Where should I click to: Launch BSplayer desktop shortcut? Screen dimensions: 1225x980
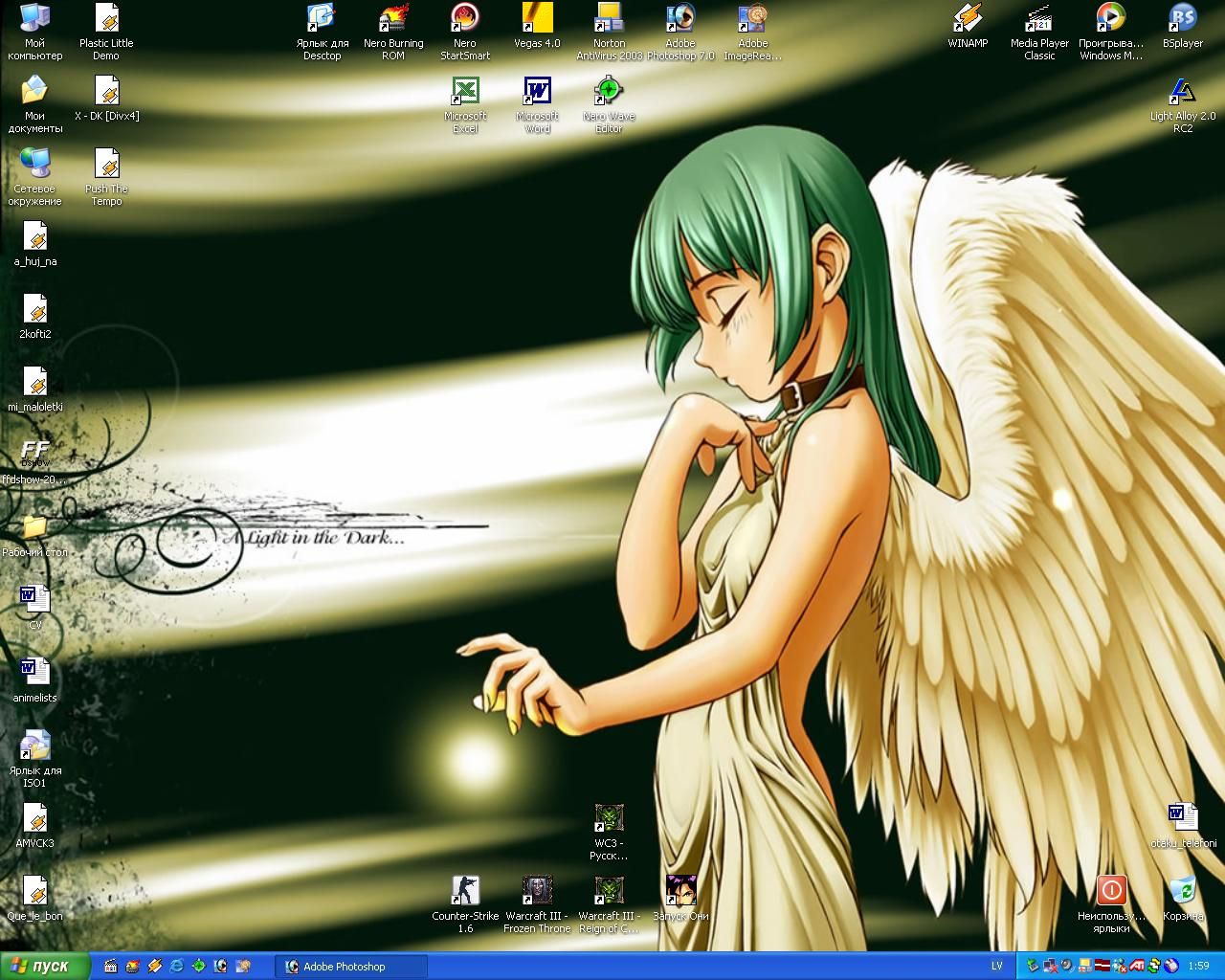(1183, 27)
